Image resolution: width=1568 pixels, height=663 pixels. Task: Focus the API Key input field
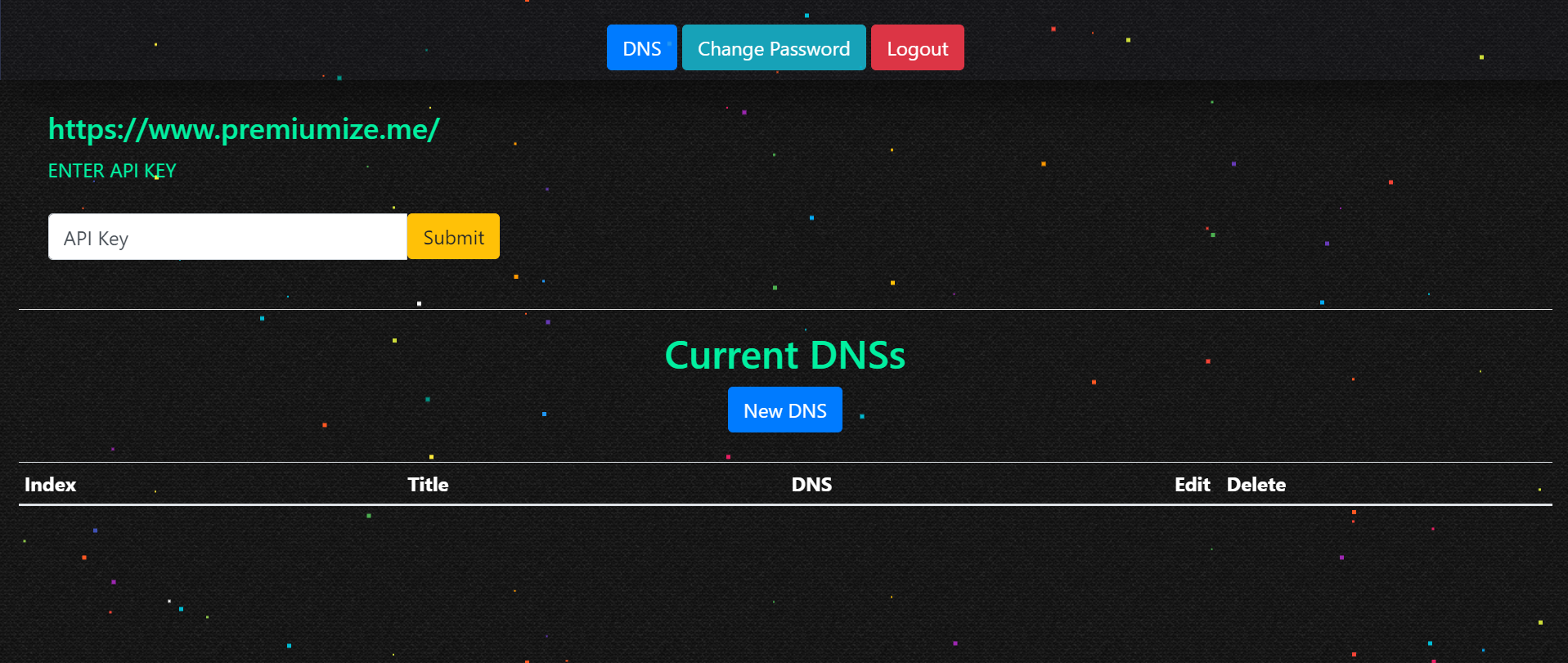coord(227,237)
